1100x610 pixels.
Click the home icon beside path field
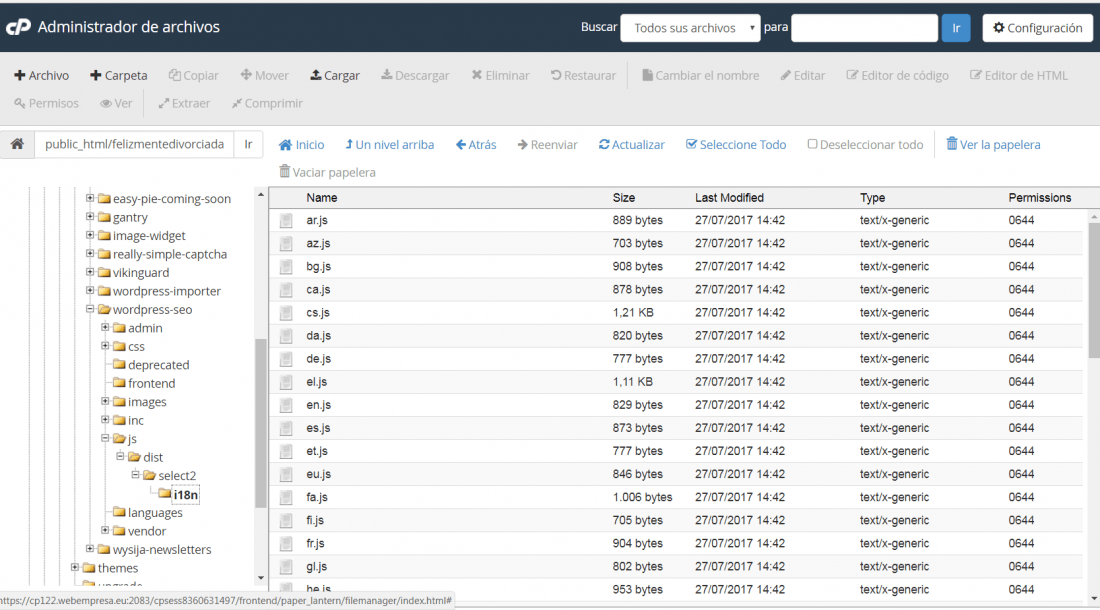[18, 144]
